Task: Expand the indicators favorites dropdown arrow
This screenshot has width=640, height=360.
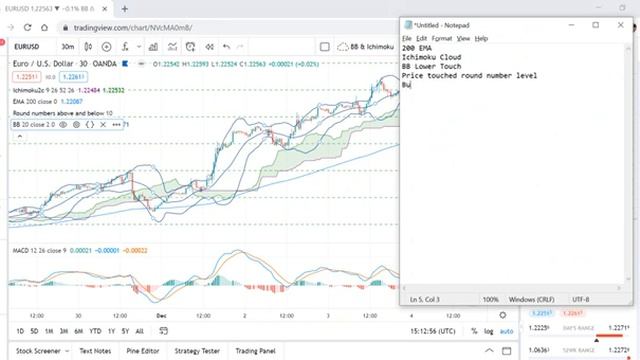Action: [x=139, y=47]
